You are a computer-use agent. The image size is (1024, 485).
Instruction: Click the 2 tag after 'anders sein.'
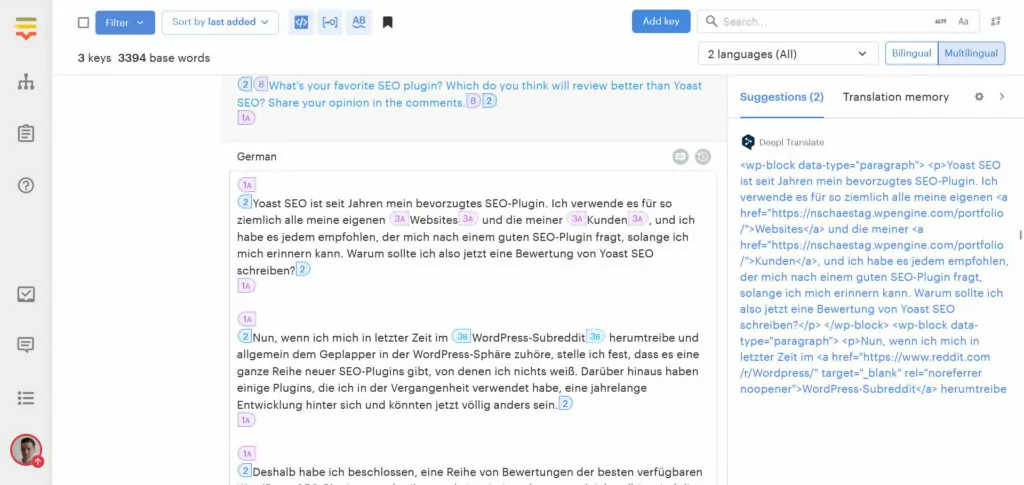coord(566,404)
